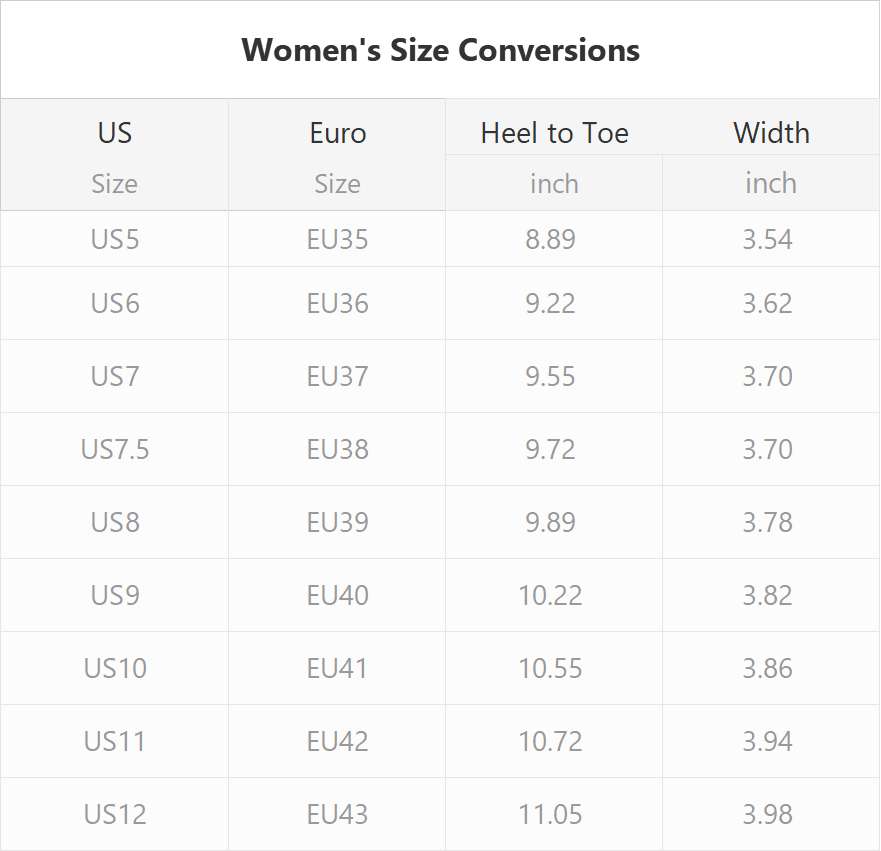Select the US7.5 size cell

tap(115, 449)
